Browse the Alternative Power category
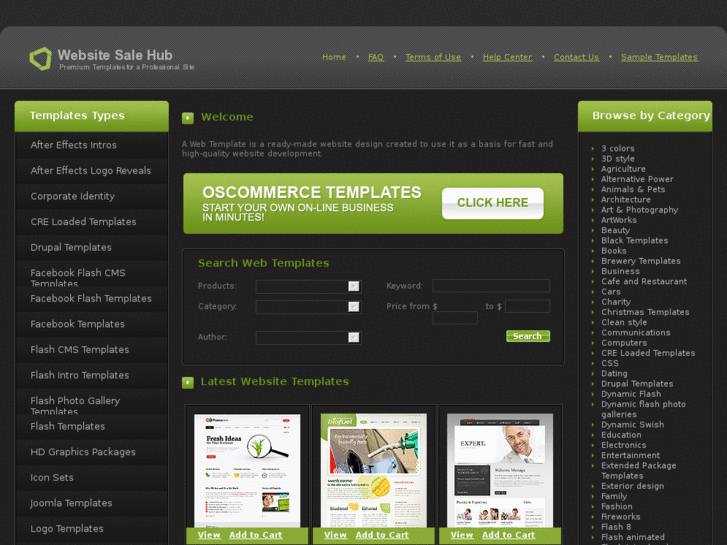 tap(637, 179)
